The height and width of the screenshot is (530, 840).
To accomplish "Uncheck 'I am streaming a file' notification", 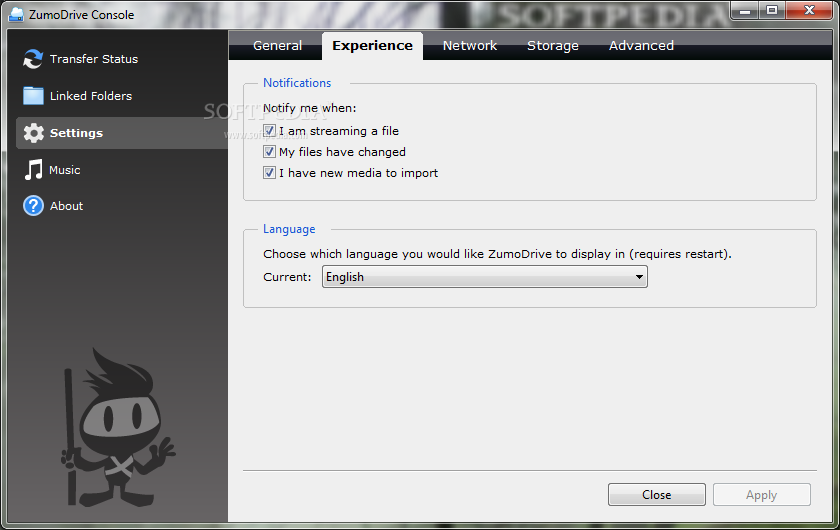I will (x=269, y=131).
